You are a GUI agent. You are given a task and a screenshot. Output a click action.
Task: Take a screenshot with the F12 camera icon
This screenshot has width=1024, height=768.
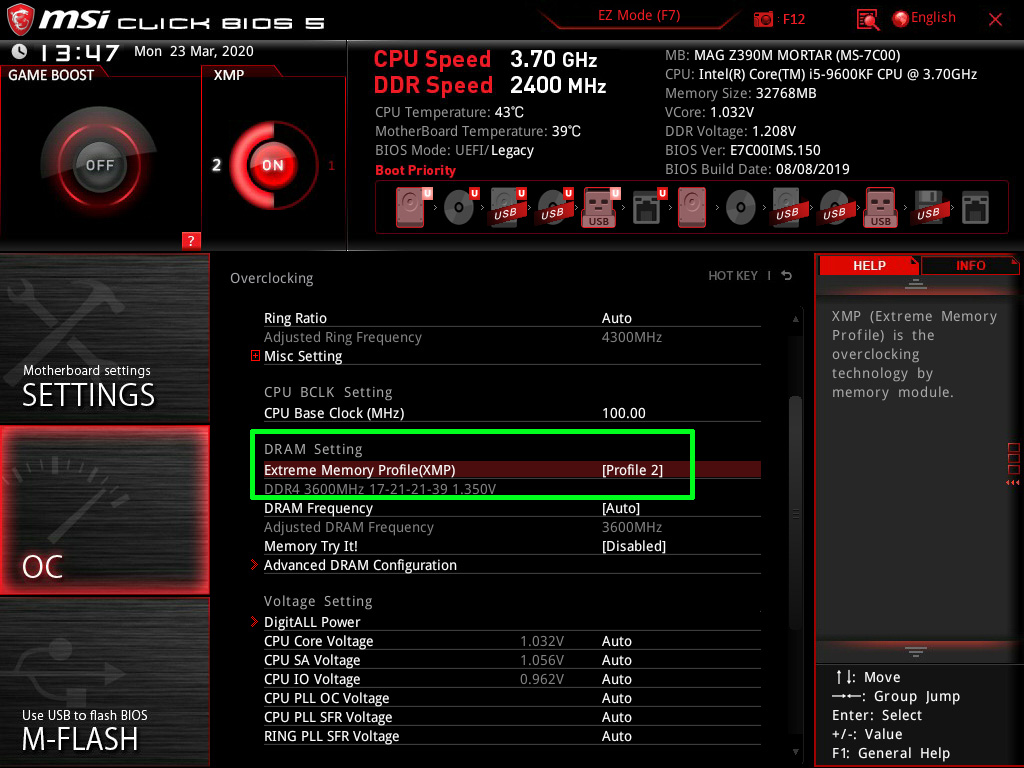point(763,19)
